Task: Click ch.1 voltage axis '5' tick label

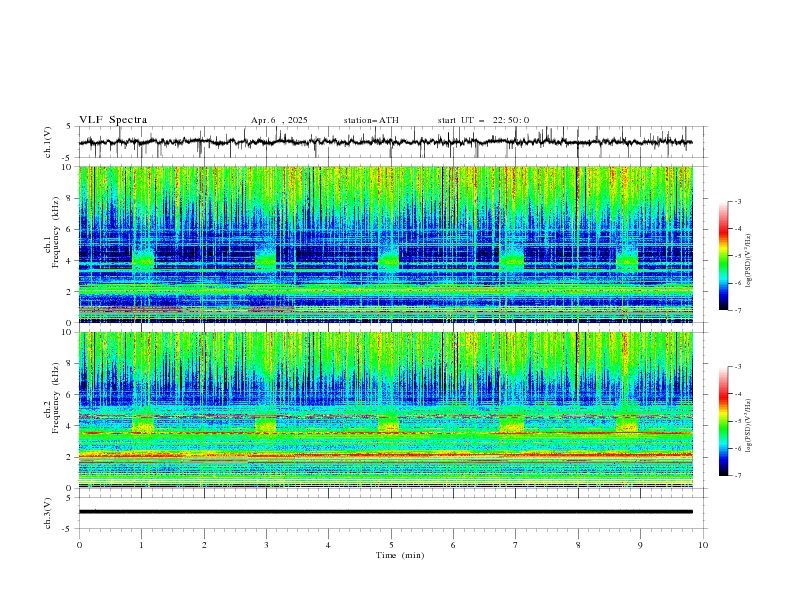Action: 69,127
